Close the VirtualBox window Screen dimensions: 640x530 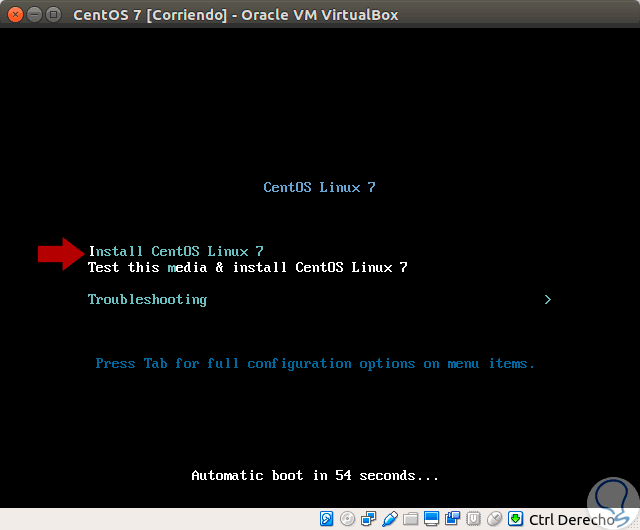click(15, 15)
